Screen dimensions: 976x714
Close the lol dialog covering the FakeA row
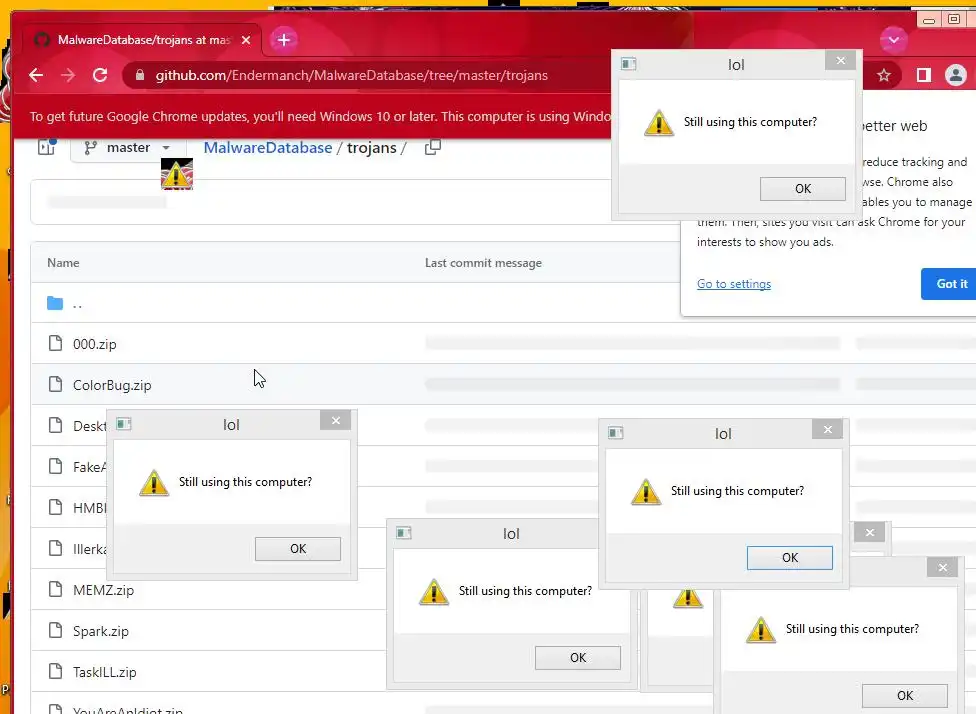coord(336,421)
